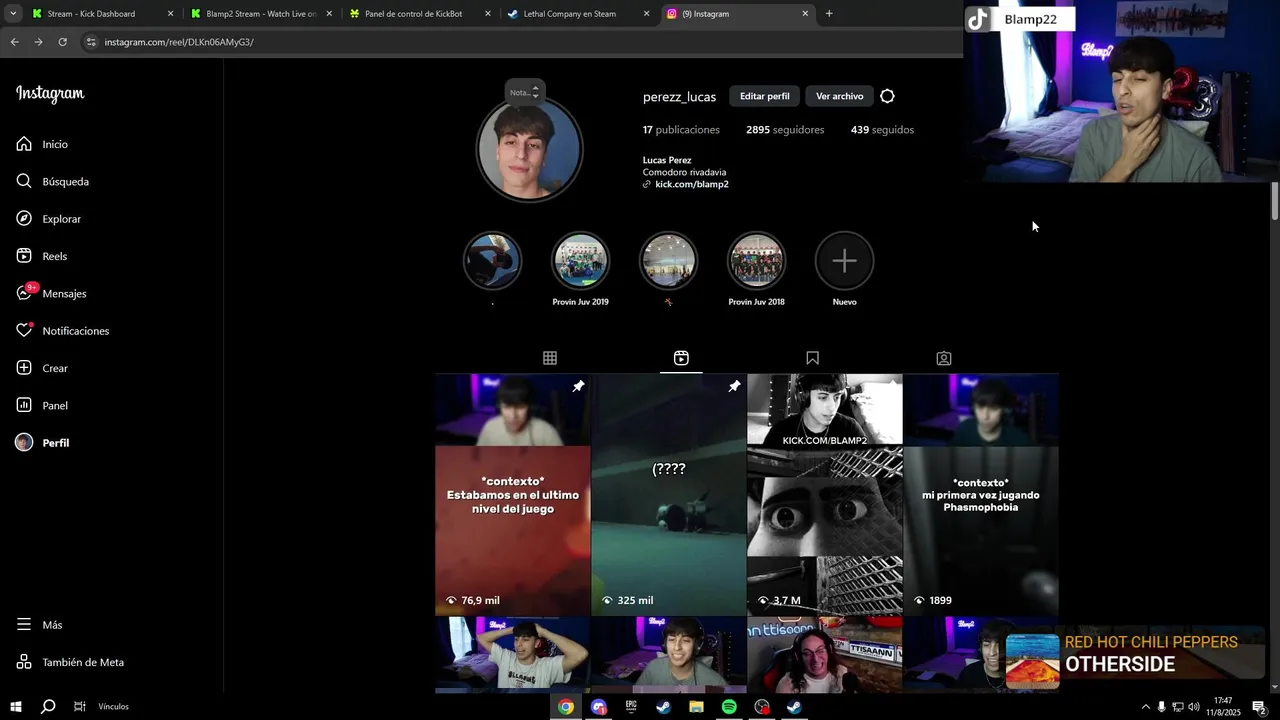This screenshot has height=720, width=1280.
Task: Open Windows search on taskbar
Action: pyautogui.click(x=48, y=707)
